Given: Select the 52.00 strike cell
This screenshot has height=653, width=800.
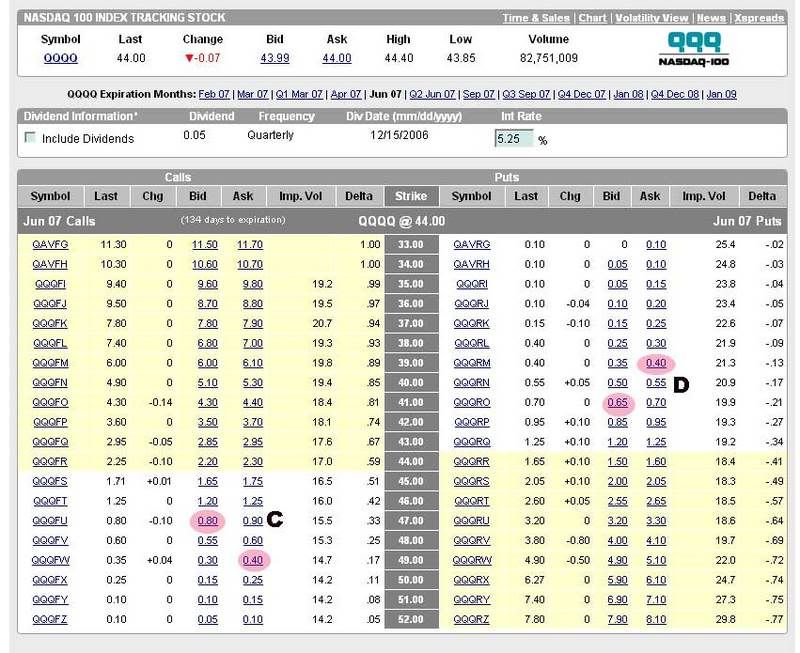Looking at the screenshot, I should [411, 620].
